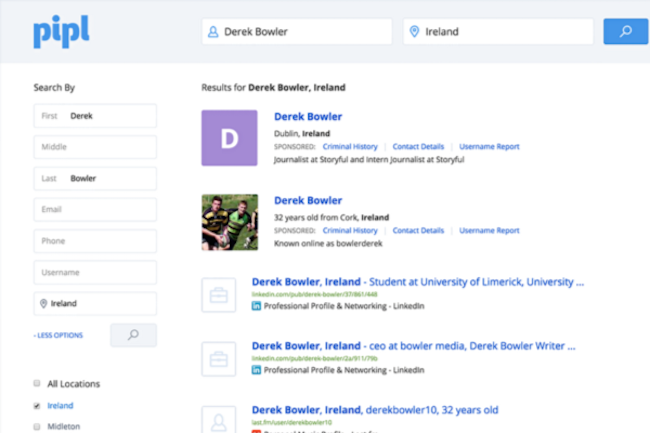Click the sidebar Ireland location field
The height and width of the screenshot is (433, 650).
[x=95, y=304]
